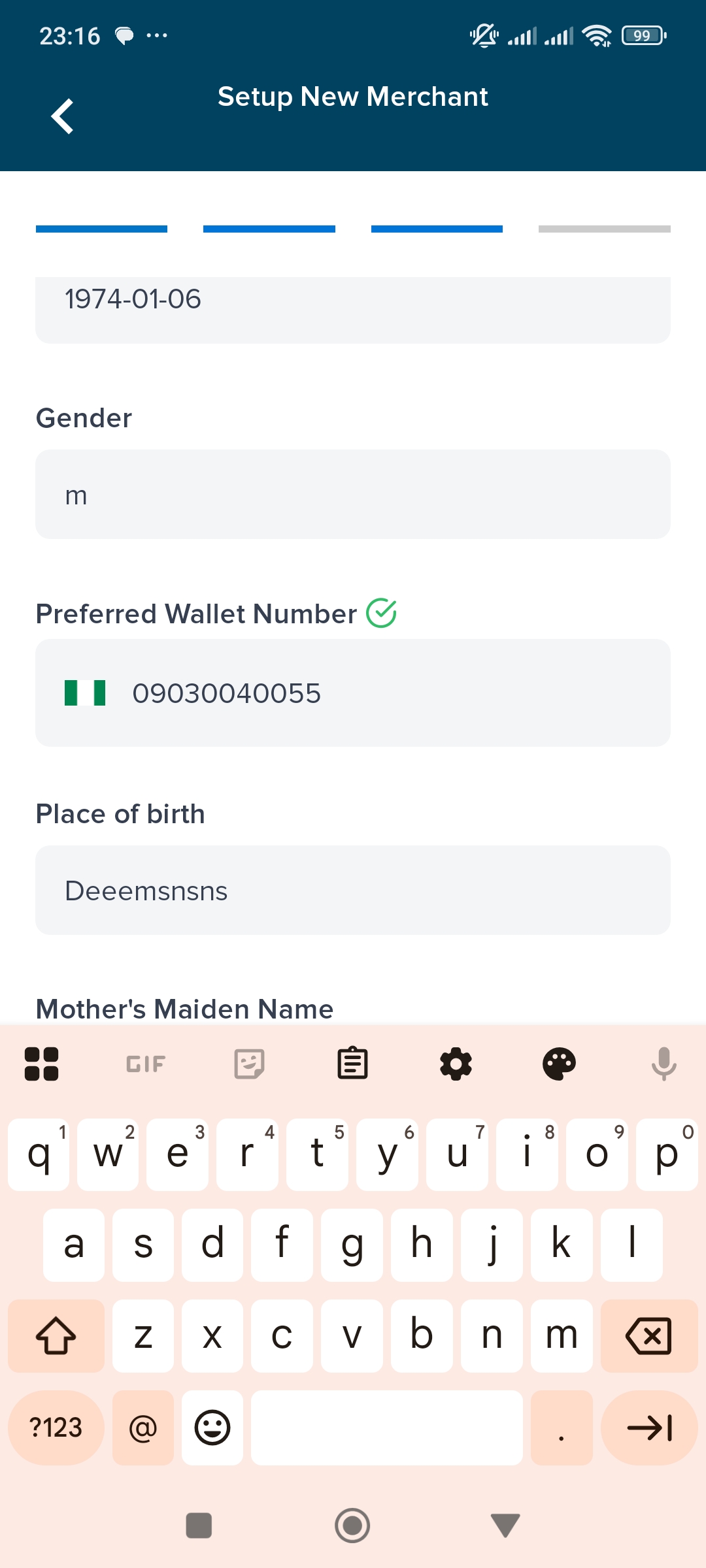Screen dimensions: 706x1568
Task: Tap the GIF keyboard button
Action: pyautogui.click(x=145, y=1063)
